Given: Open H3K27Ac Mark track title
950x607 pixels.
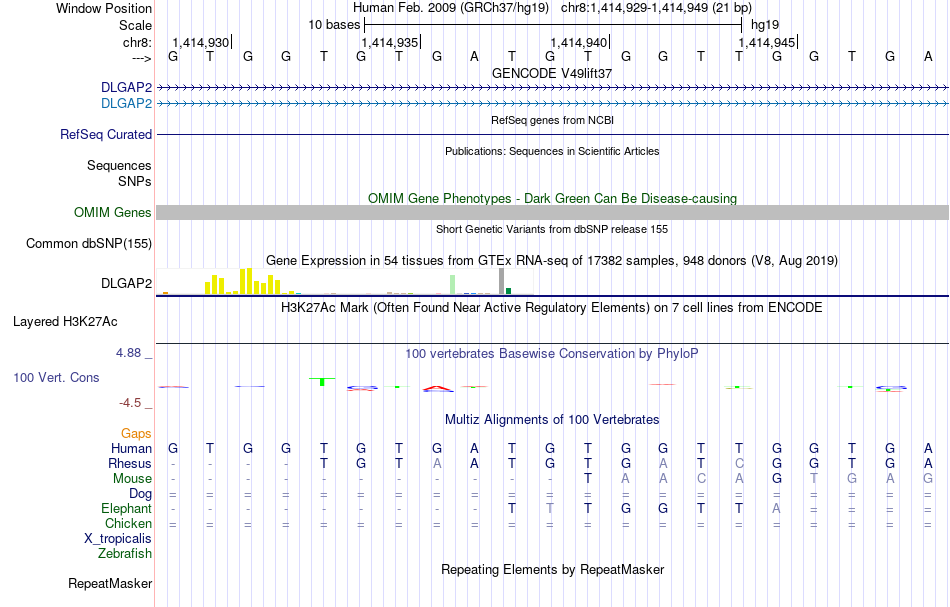Looking at the screenshot, I should click(x=552, y=308).
